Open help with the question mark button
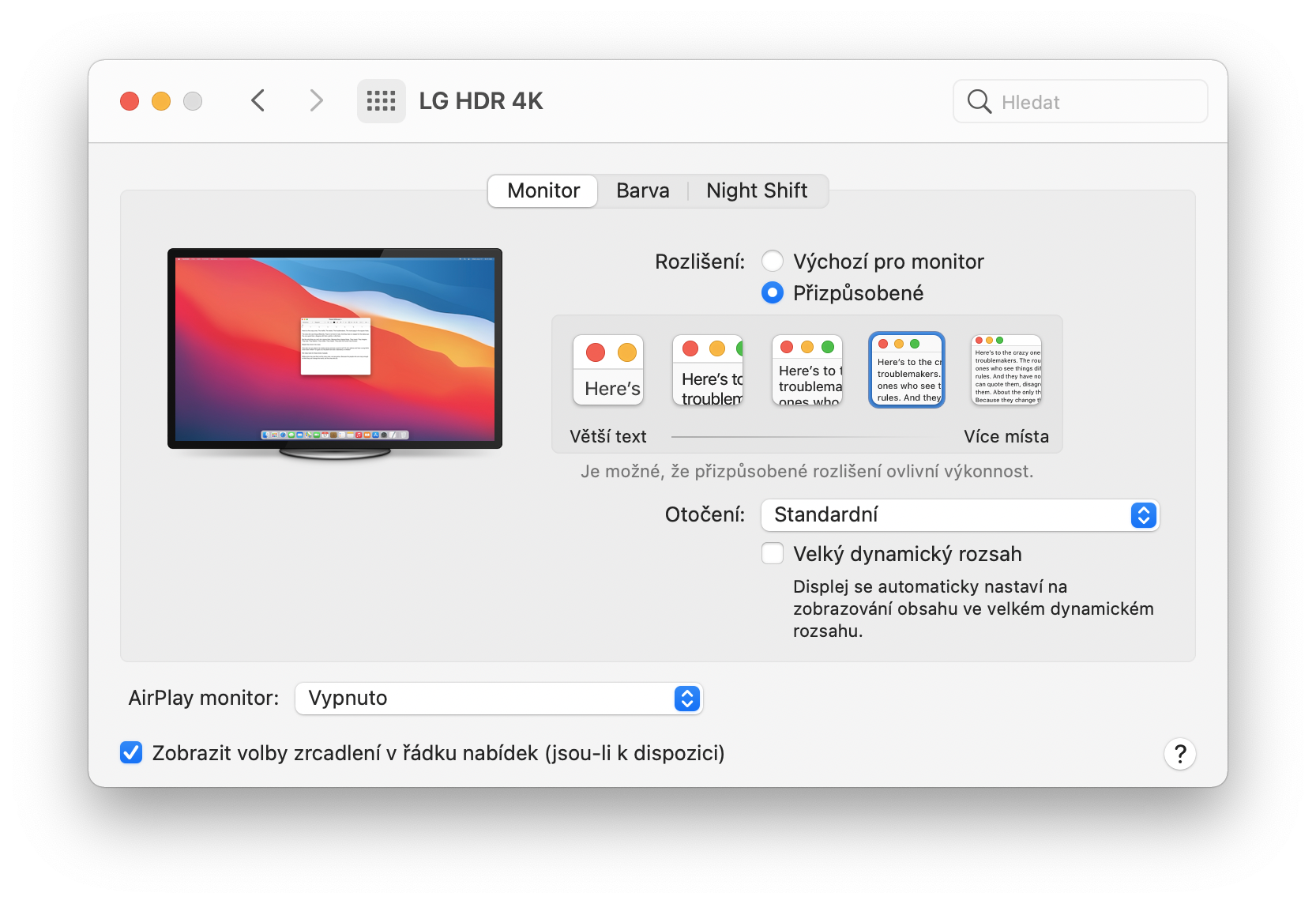This screenshot has height=904, width=1316. (x=1180, y=754)
